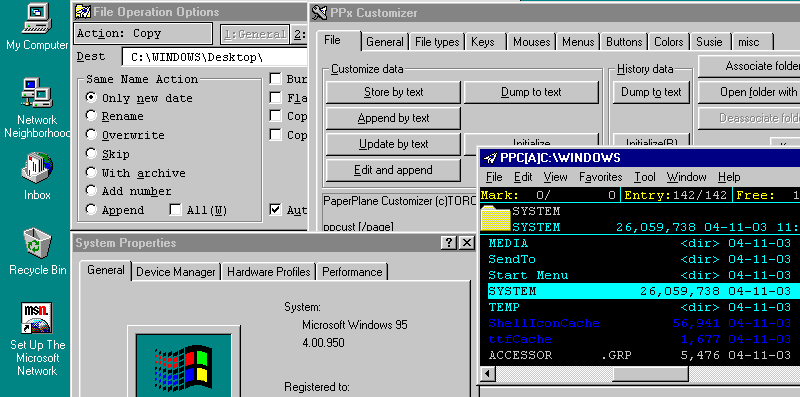Open the Tool menu in PPC
The width and height of the screenshot is (800, 397).
pyautogui.click(x=645, y=177)
